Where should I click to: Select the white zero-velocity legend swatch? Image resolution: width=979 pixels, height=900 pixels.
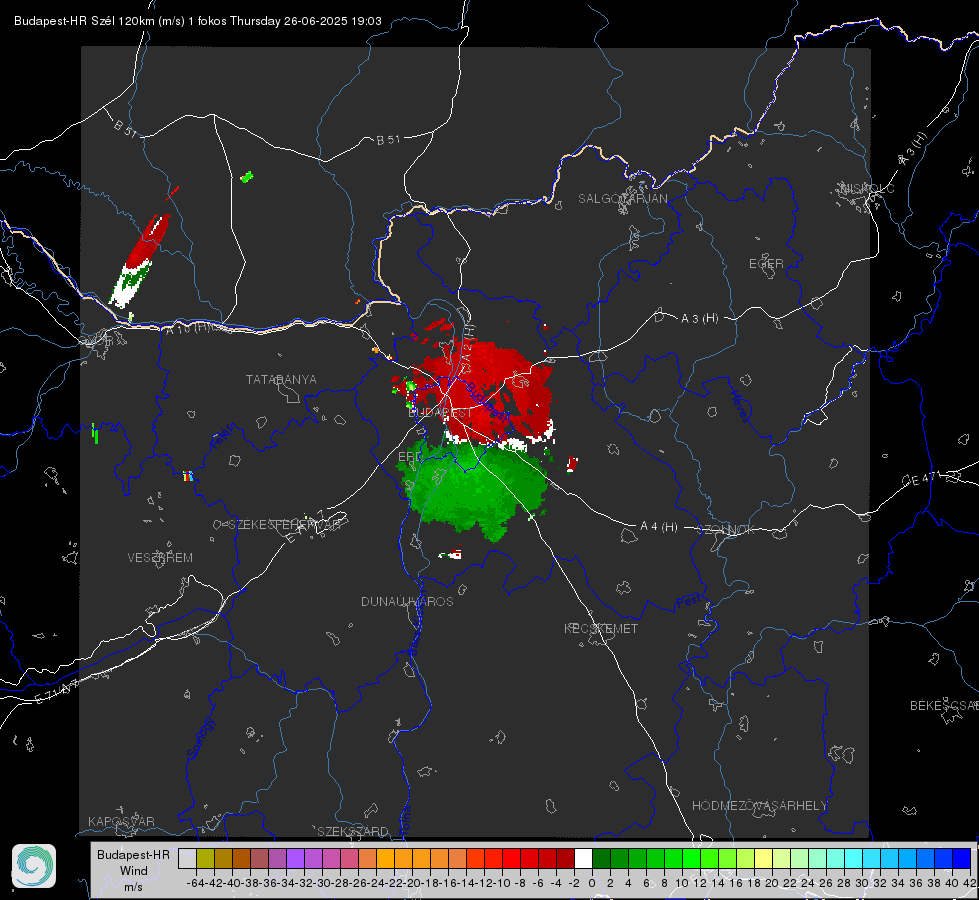pyautogui.click(x=583, y=858)
